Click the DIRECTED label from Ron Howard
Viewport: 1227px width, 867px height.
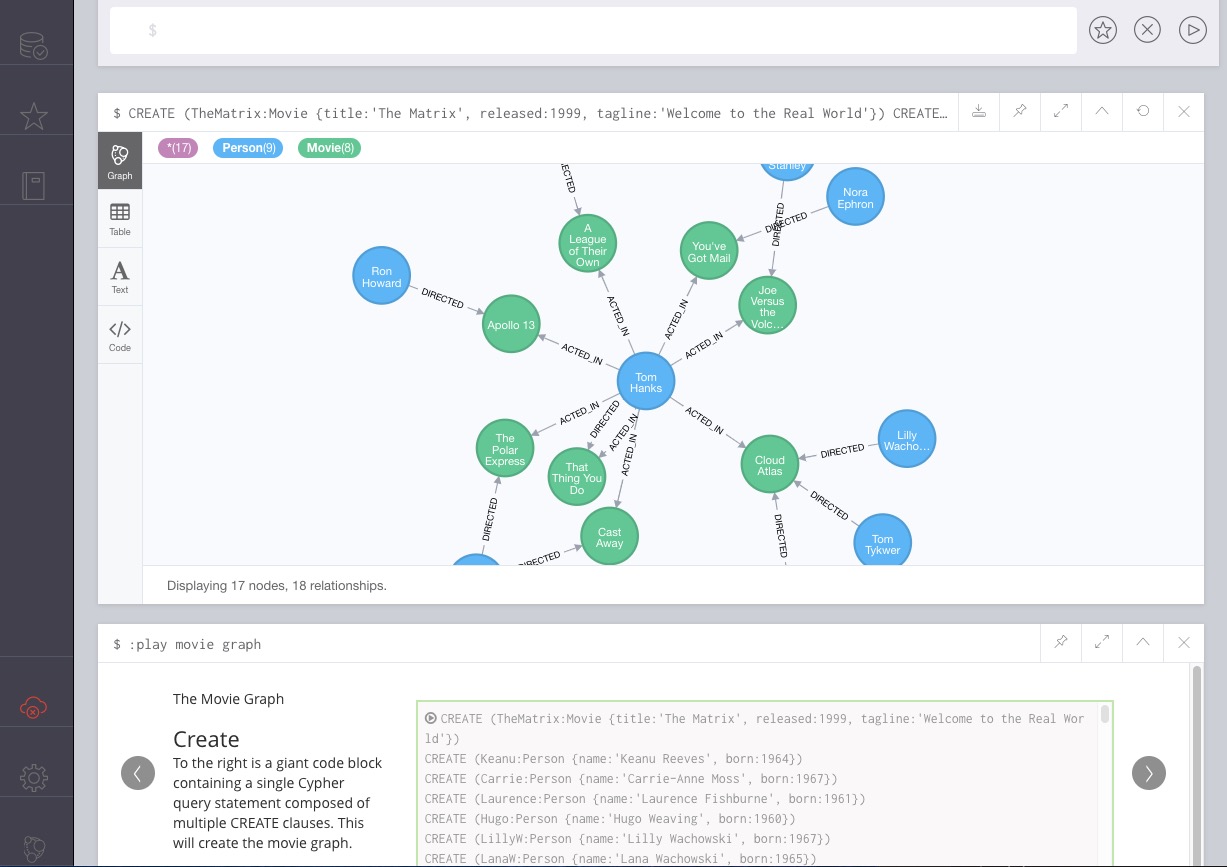pos(443,298)
